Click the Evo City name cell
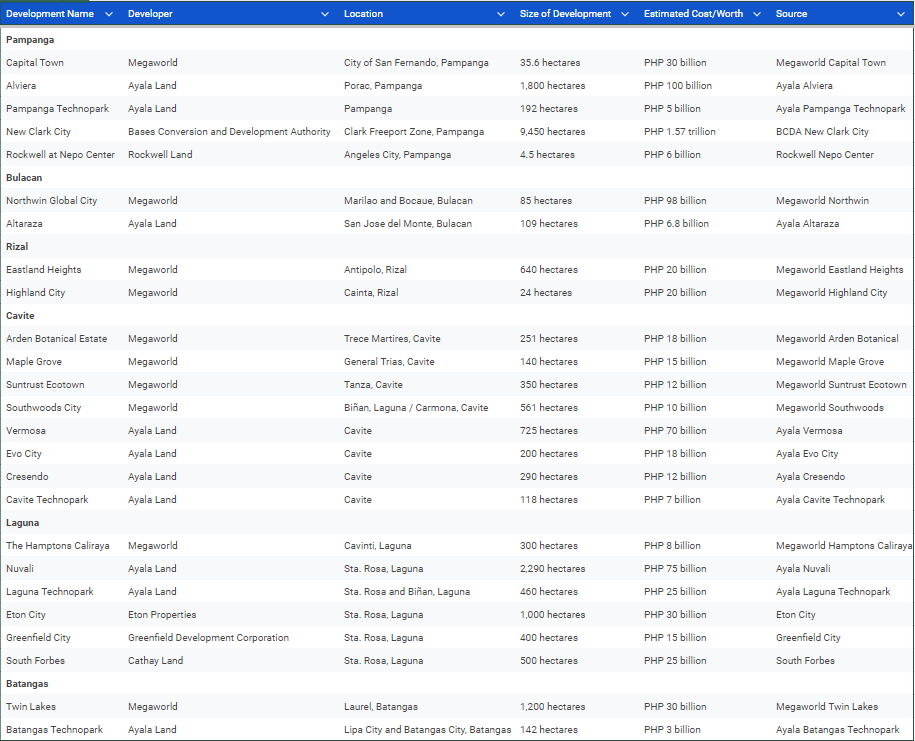The image size is (915, 741). point(23,453)
